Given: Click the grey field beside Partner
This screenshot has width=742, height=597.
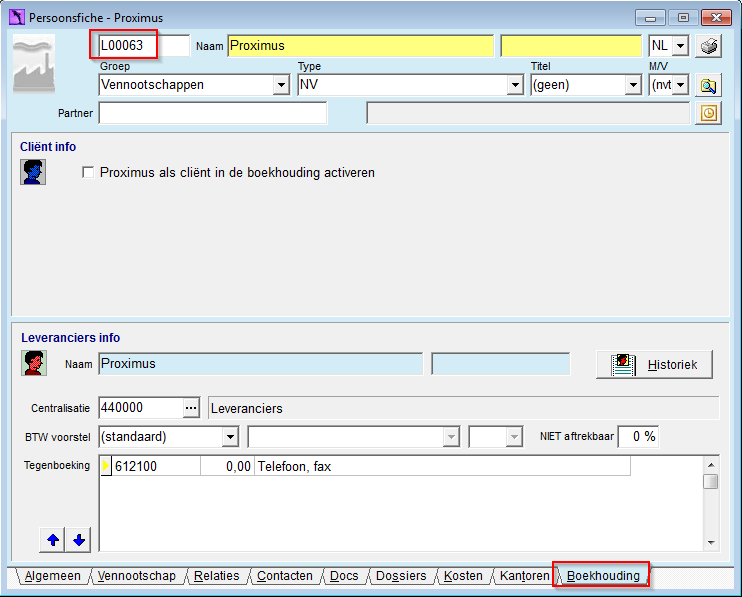Looking at the screenshot, I should (528, 113).
